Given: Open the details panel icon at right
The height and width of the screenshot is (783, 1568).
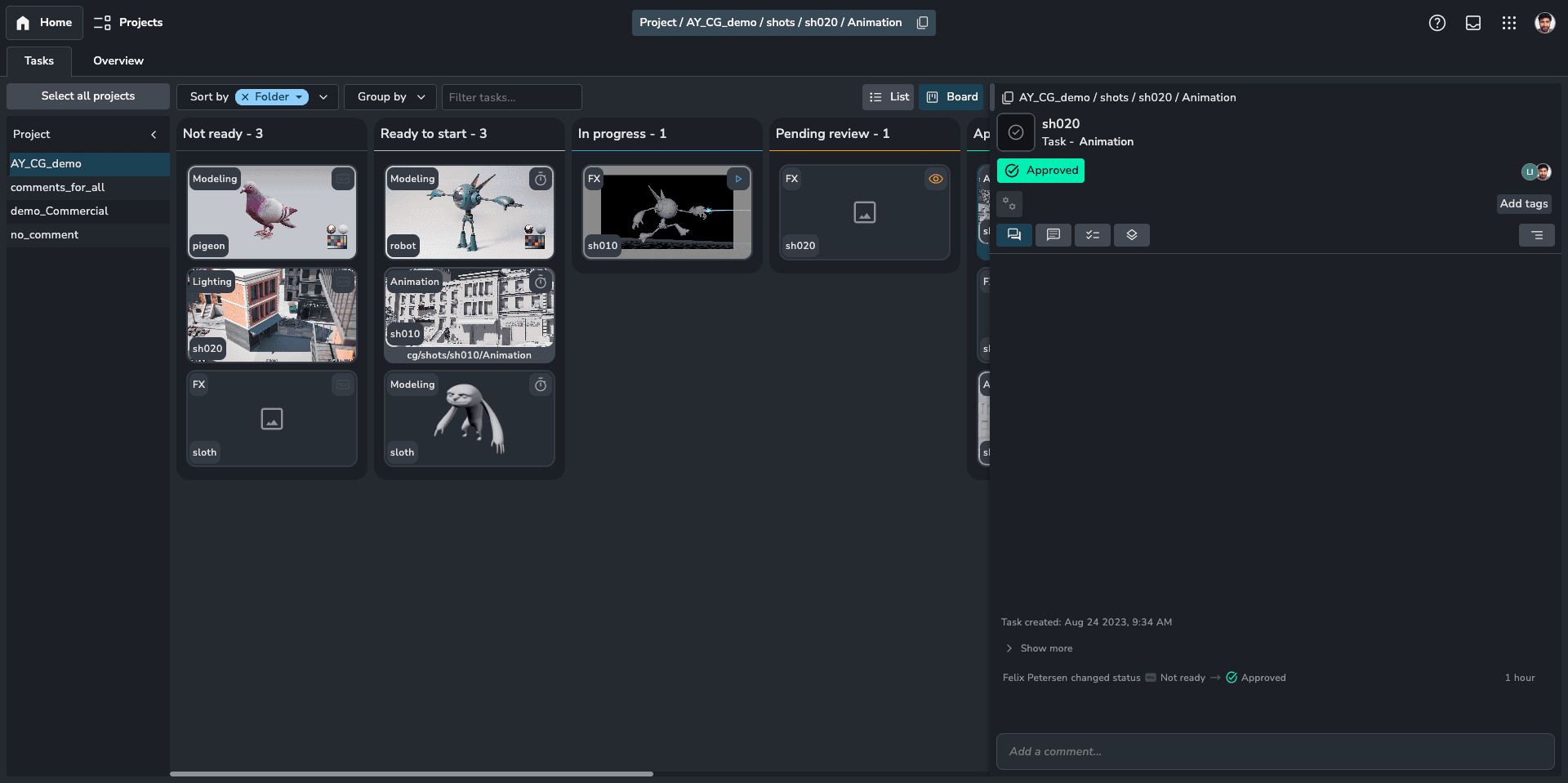Looking at the screenshot, I should (x=1536, y=235).
